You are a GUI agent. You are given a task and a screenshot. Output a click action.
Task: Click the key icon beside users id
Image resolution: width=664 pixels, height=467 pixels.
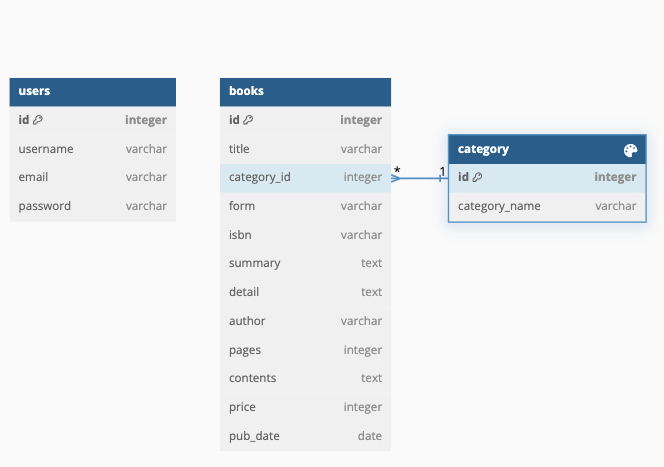38,120
